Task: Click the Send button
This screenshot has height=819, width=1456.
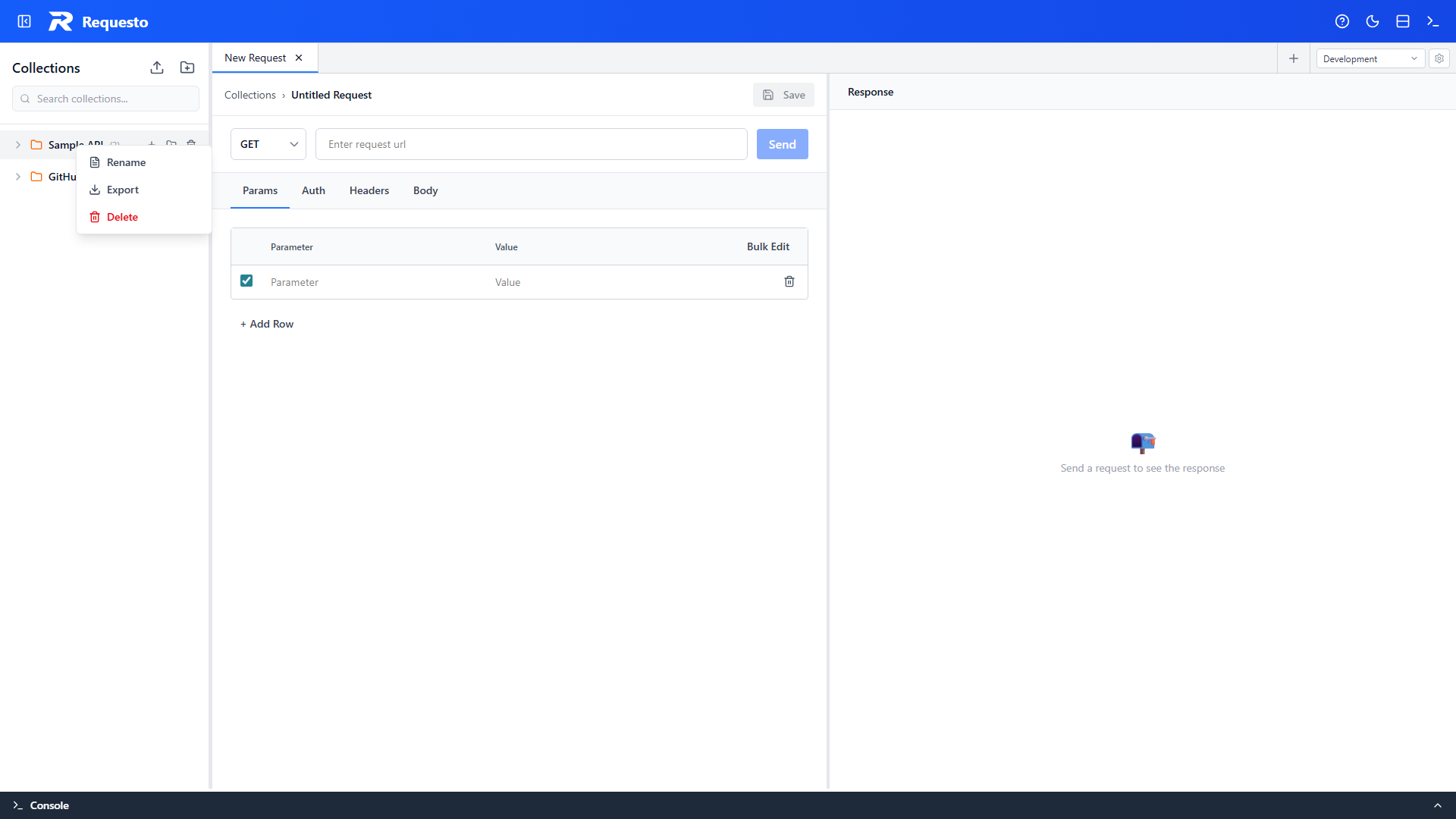Action: pyautogui.click(x=782, y=144)
